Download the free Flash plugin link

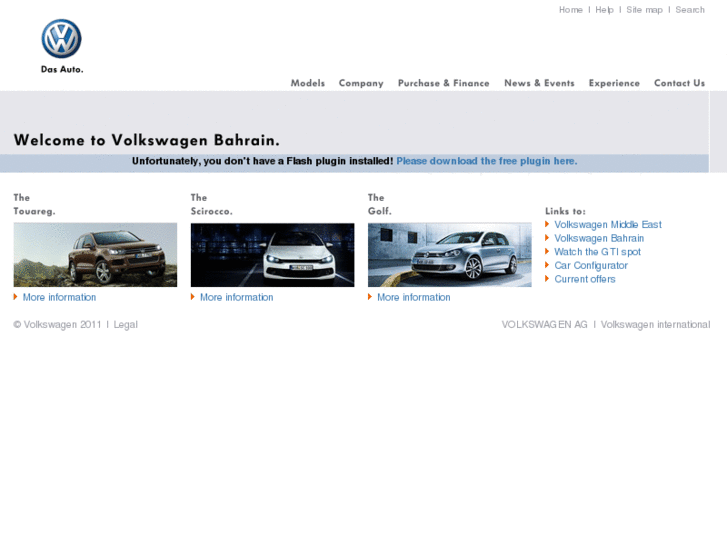click(x=487, y=161)
